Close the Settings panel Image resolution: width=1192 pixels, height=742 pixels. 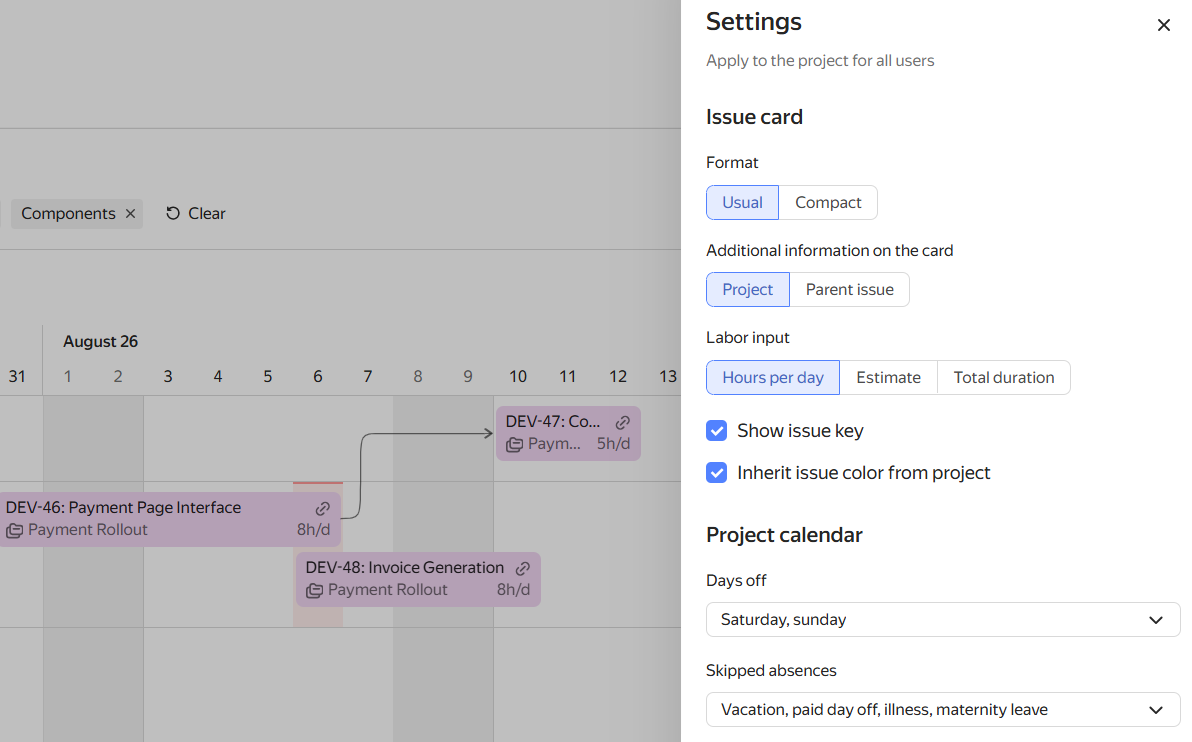coord(1163,25)
